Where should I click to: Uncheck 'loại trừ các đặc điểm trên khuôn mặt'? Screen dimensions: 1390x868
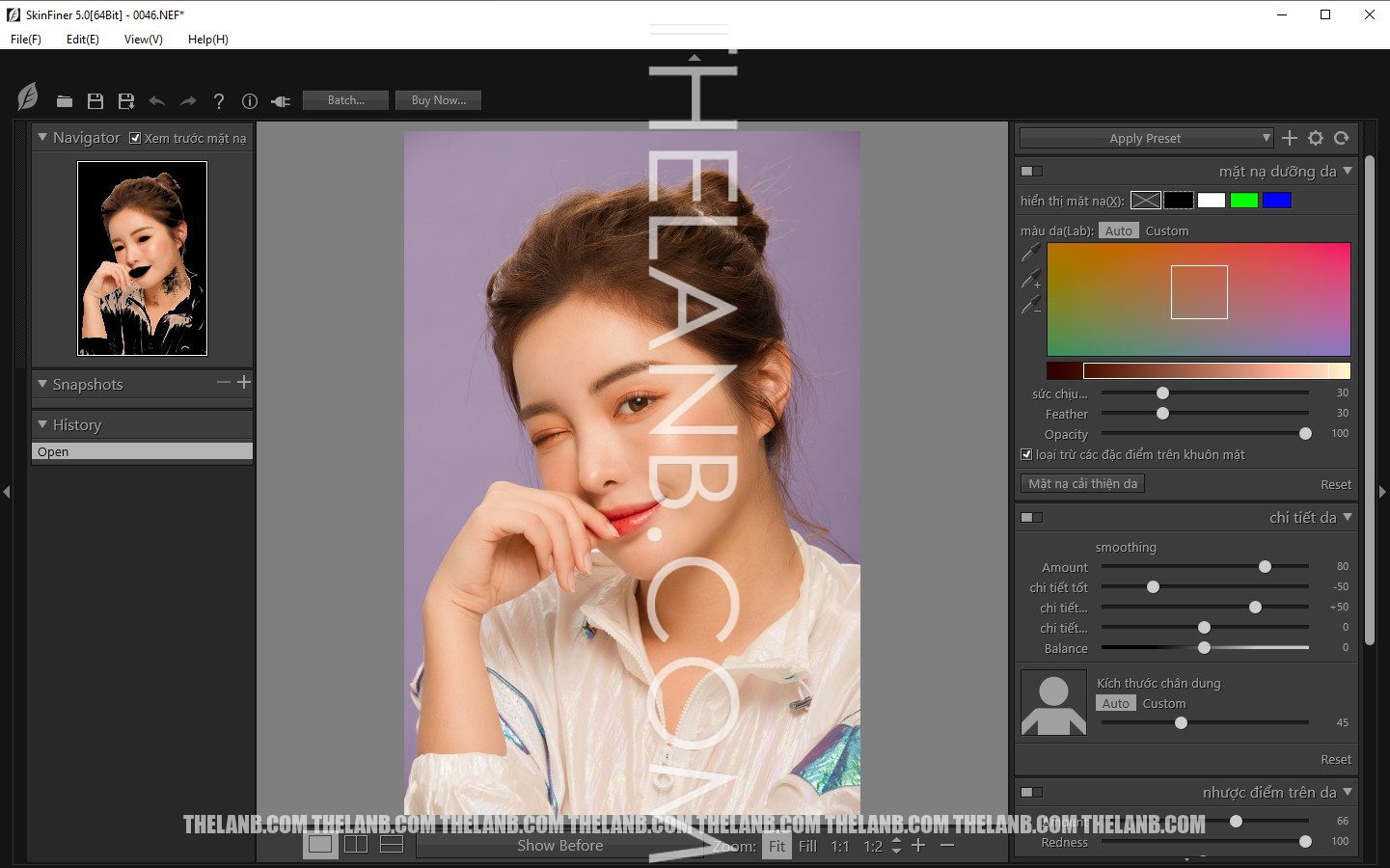pos(1026,454)
